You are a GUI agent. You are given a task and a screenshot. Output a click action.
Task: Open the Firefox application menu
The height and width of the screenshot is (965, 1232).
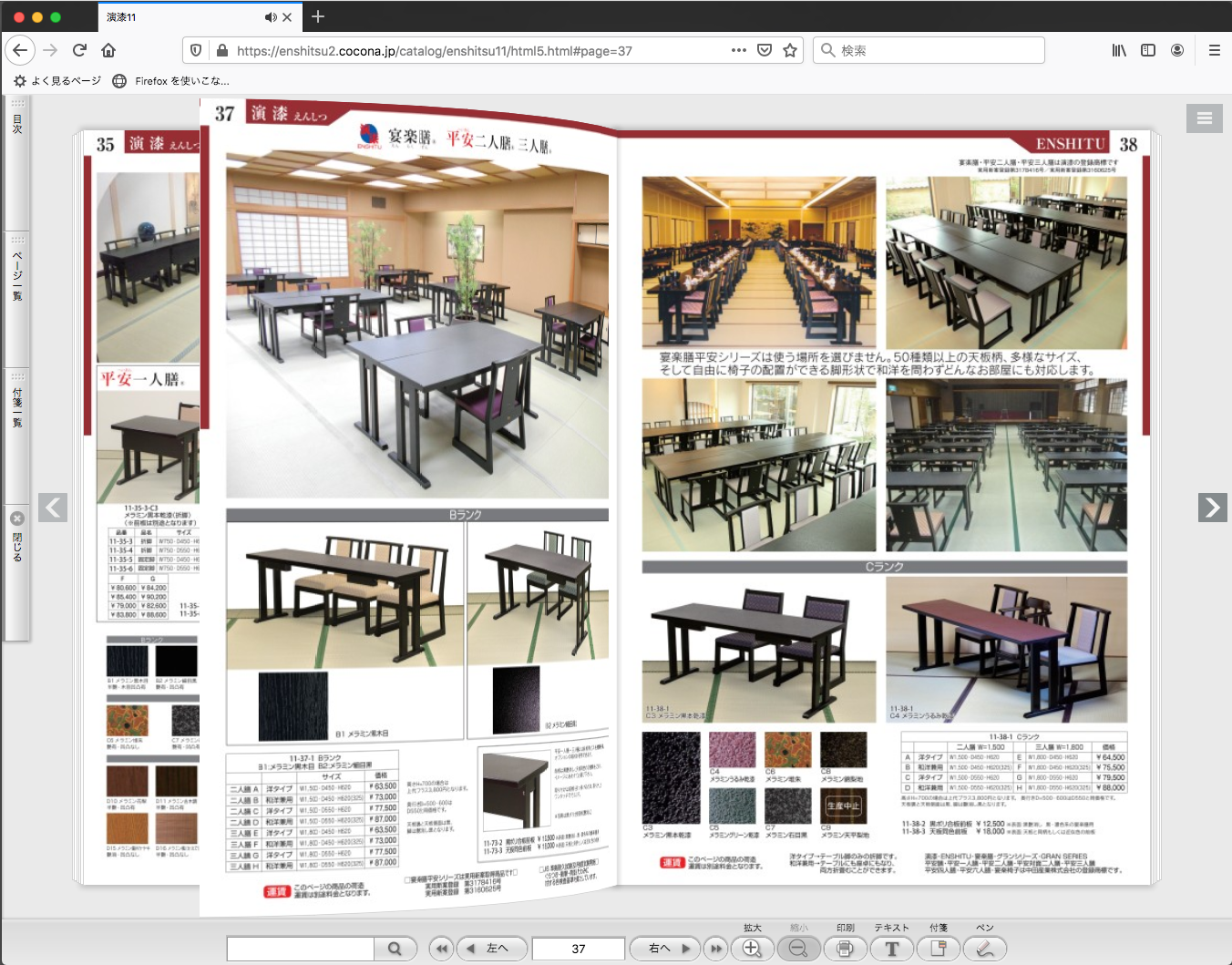[x=1214, y=51]
